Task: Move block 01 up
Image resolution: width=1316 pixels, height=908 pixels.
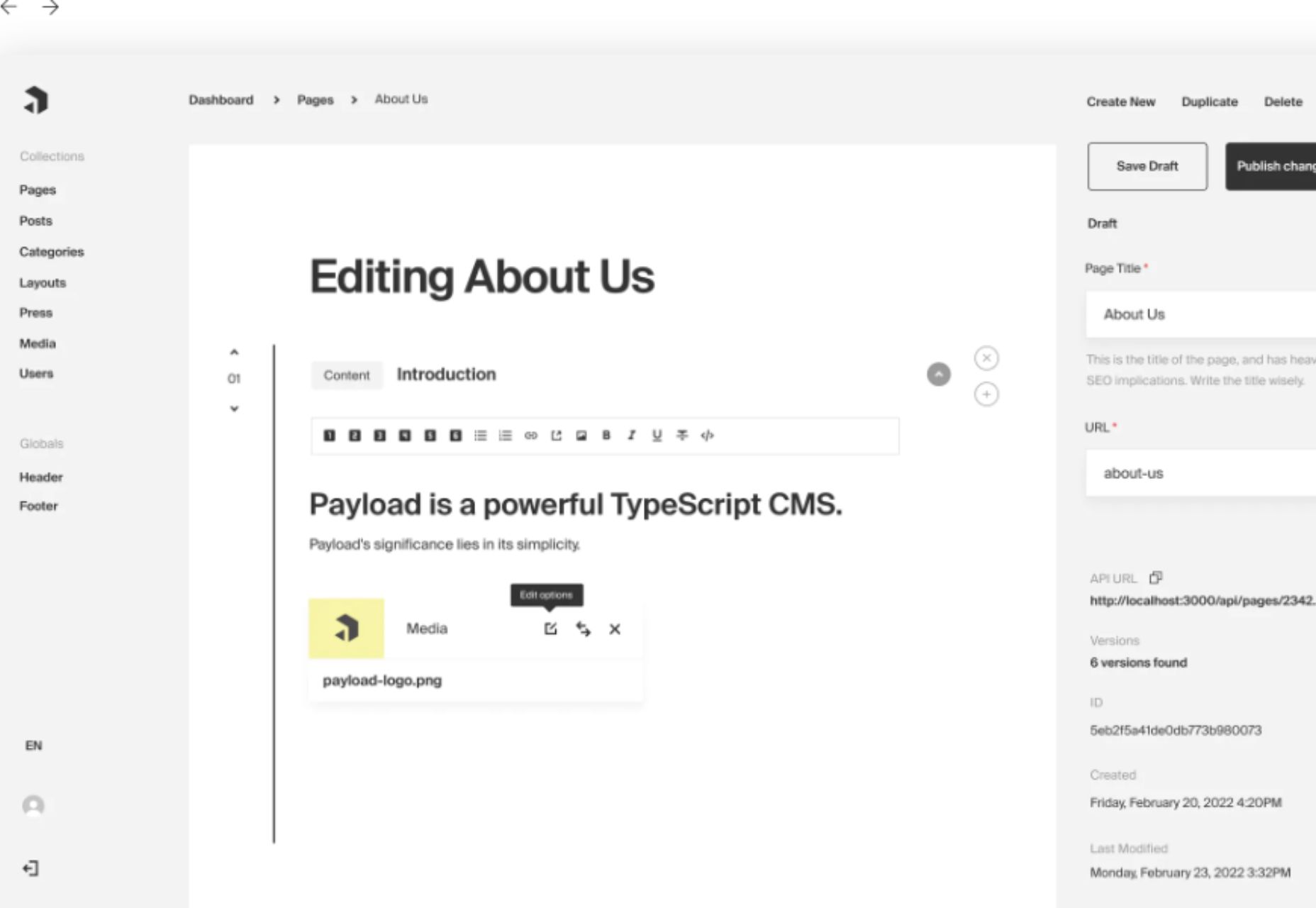Action: [x=234, y=352]
